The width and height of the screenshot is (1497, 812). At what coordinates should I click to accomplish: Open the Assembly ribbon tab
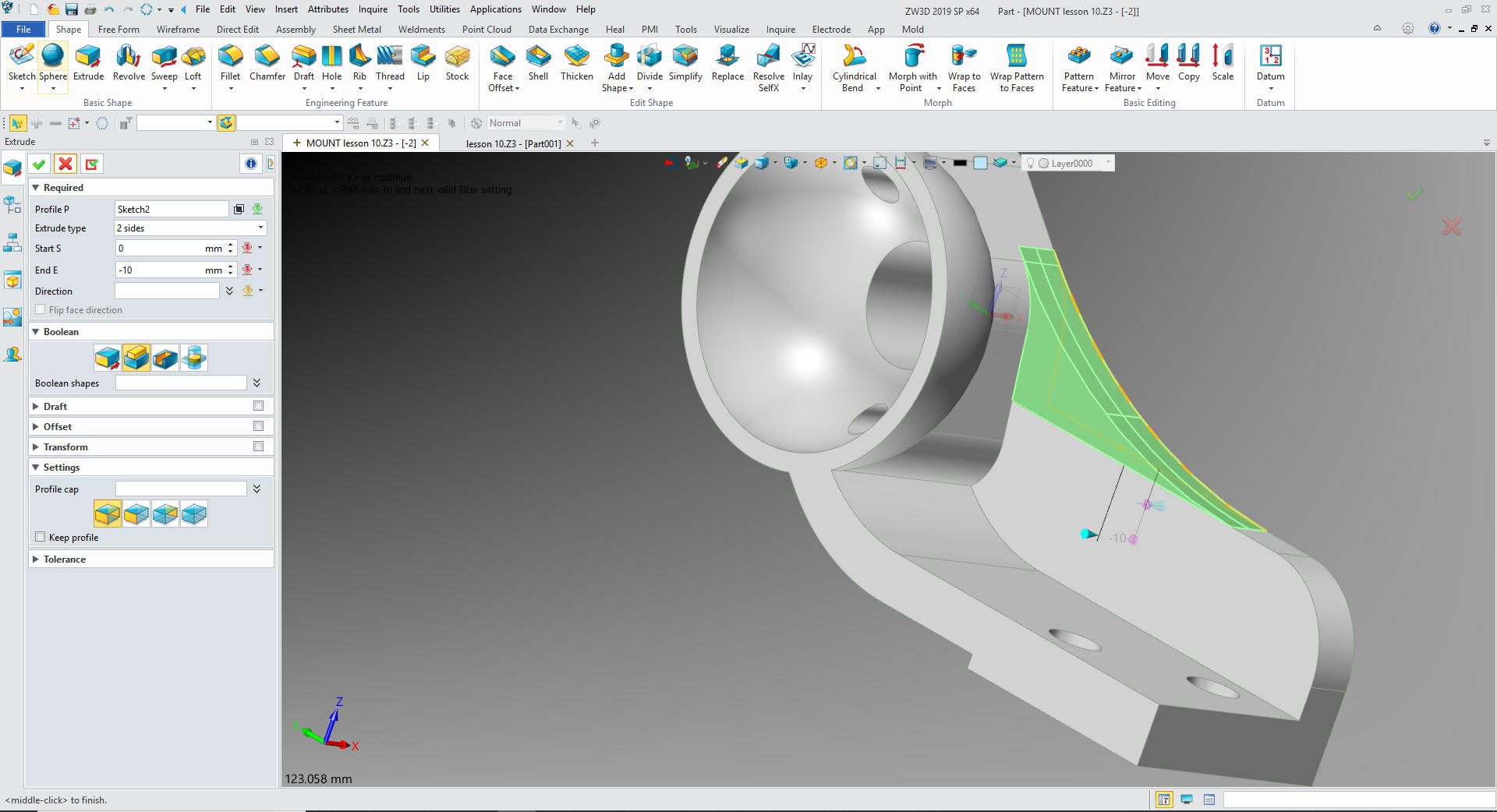click(x=296, y=30)
